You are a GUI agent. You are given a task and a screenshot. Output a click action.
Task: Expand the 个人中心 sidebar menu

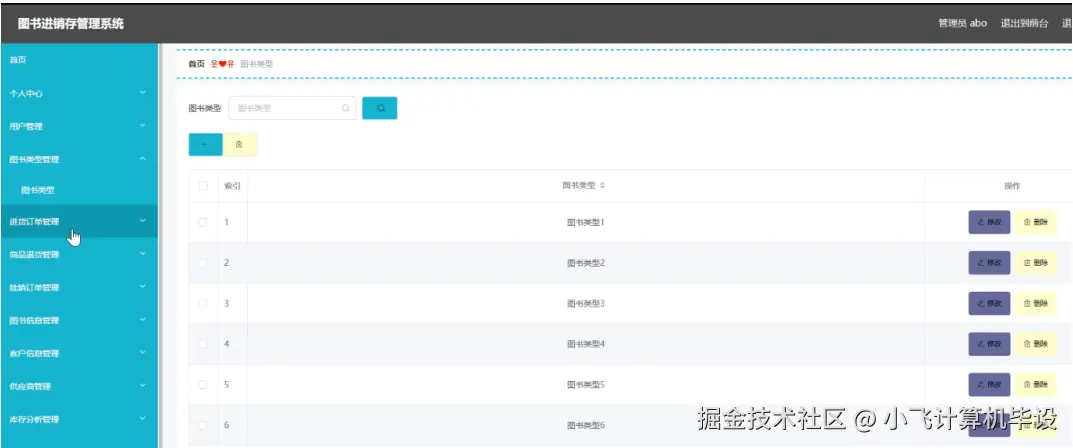(x=79, y=93)
